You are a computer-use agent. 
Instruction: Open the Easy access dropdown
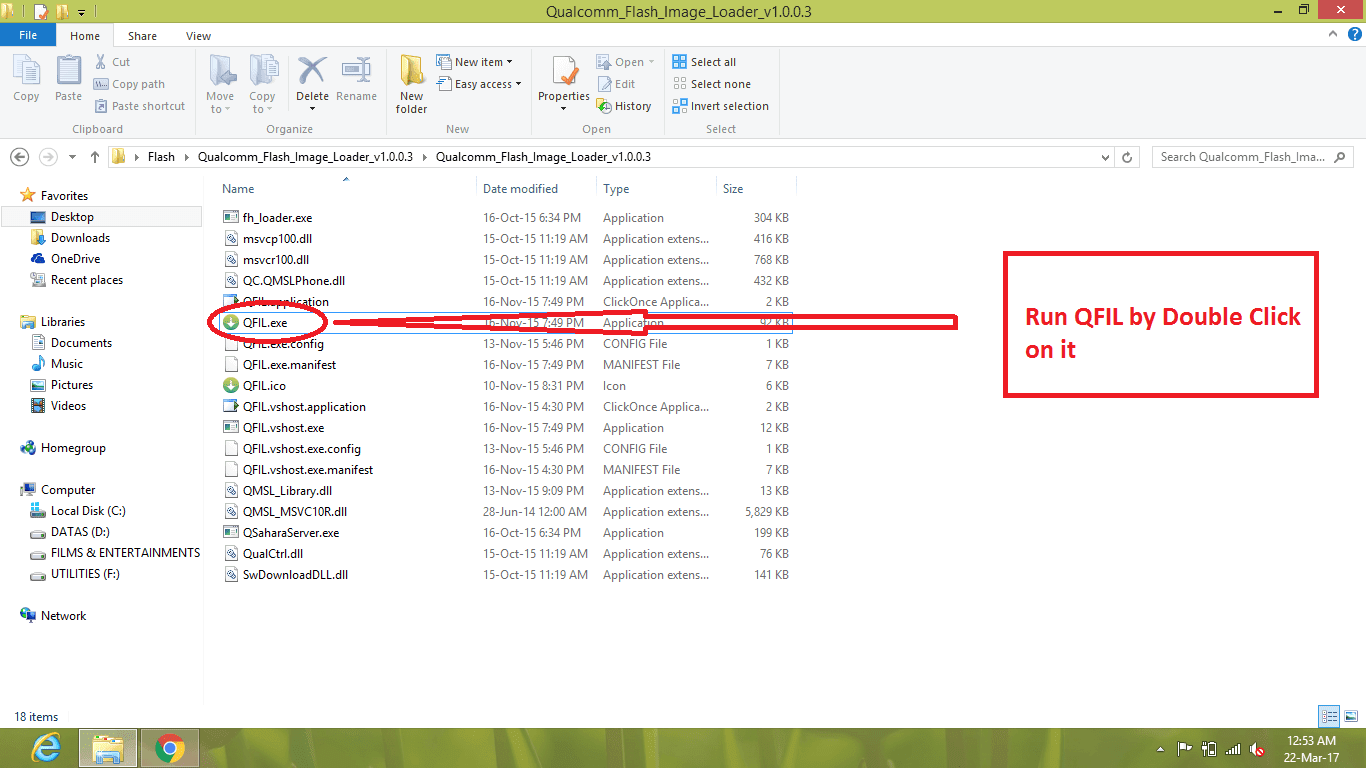[479, 84]
